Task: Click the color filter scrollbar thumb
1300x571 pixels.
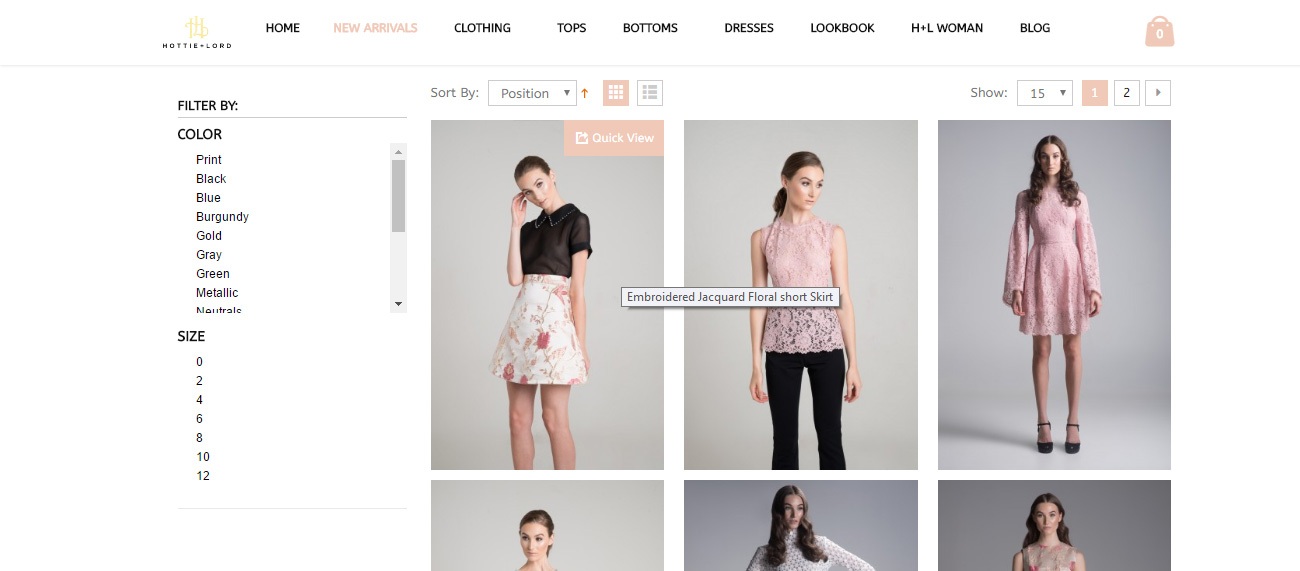Action: (398, 196)
